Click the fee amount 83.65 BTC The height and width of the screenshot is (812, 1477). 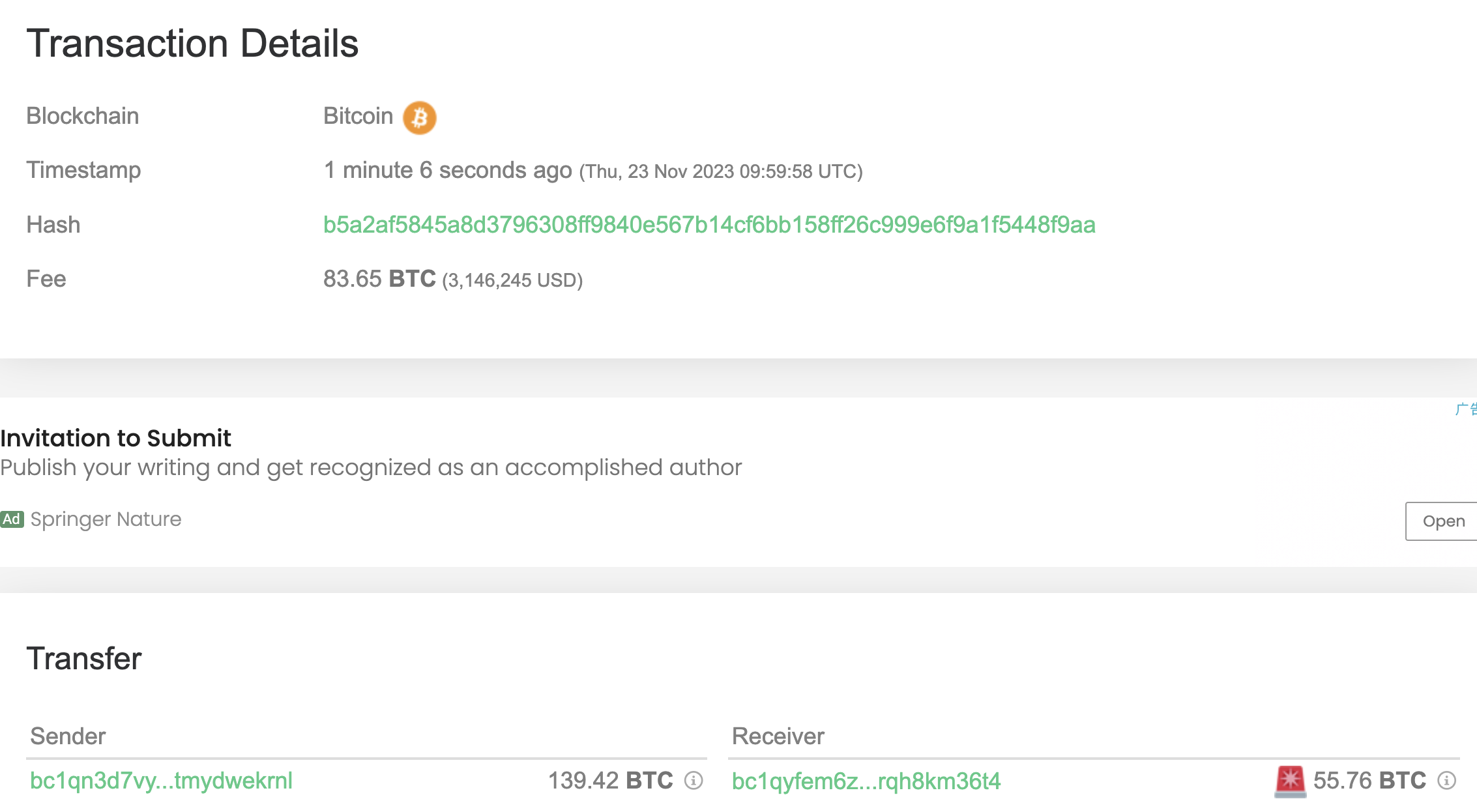[379, 279]
